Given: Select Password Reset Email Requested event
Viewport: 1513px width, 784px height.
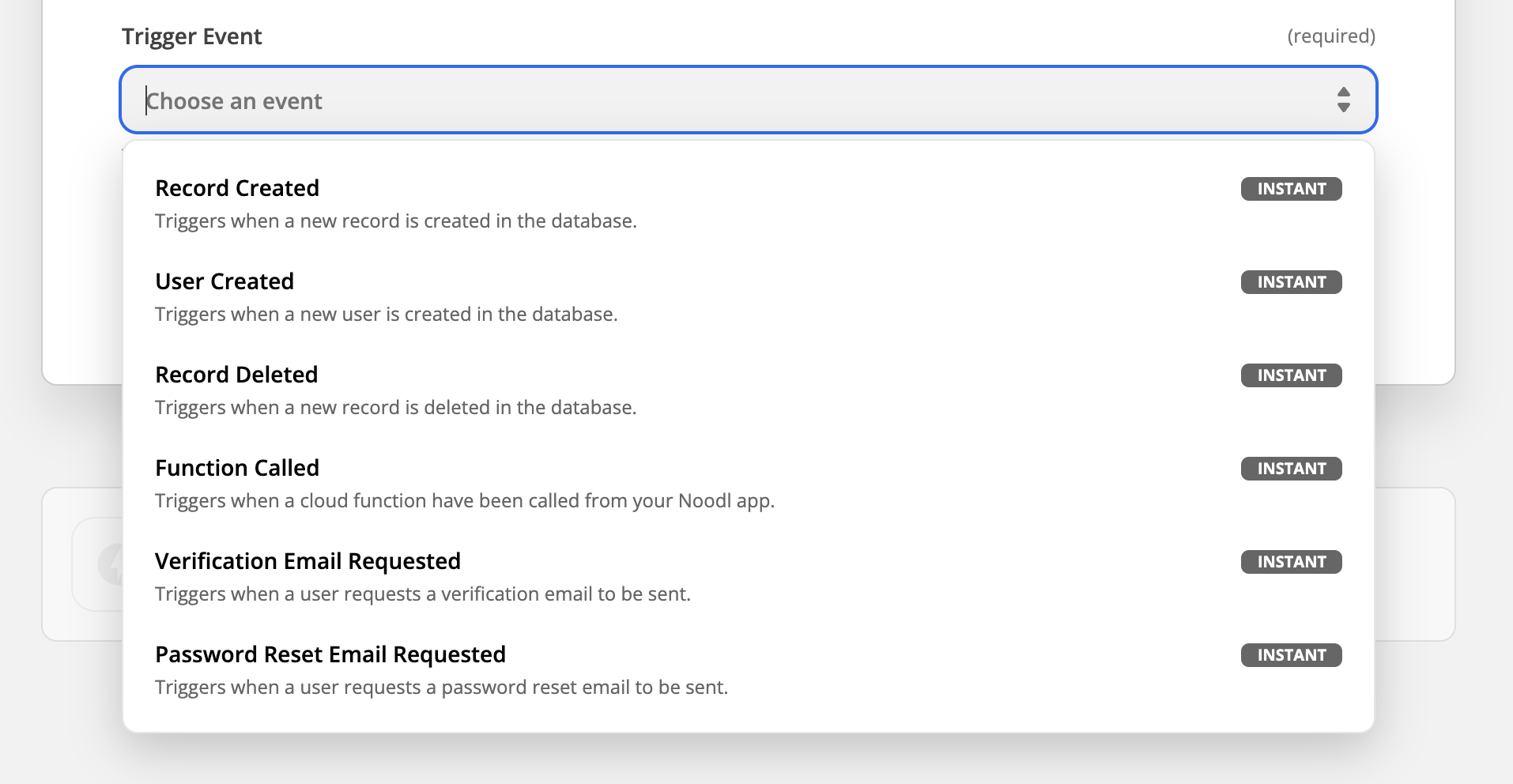Looking at the screenshot, I should 330,654.
